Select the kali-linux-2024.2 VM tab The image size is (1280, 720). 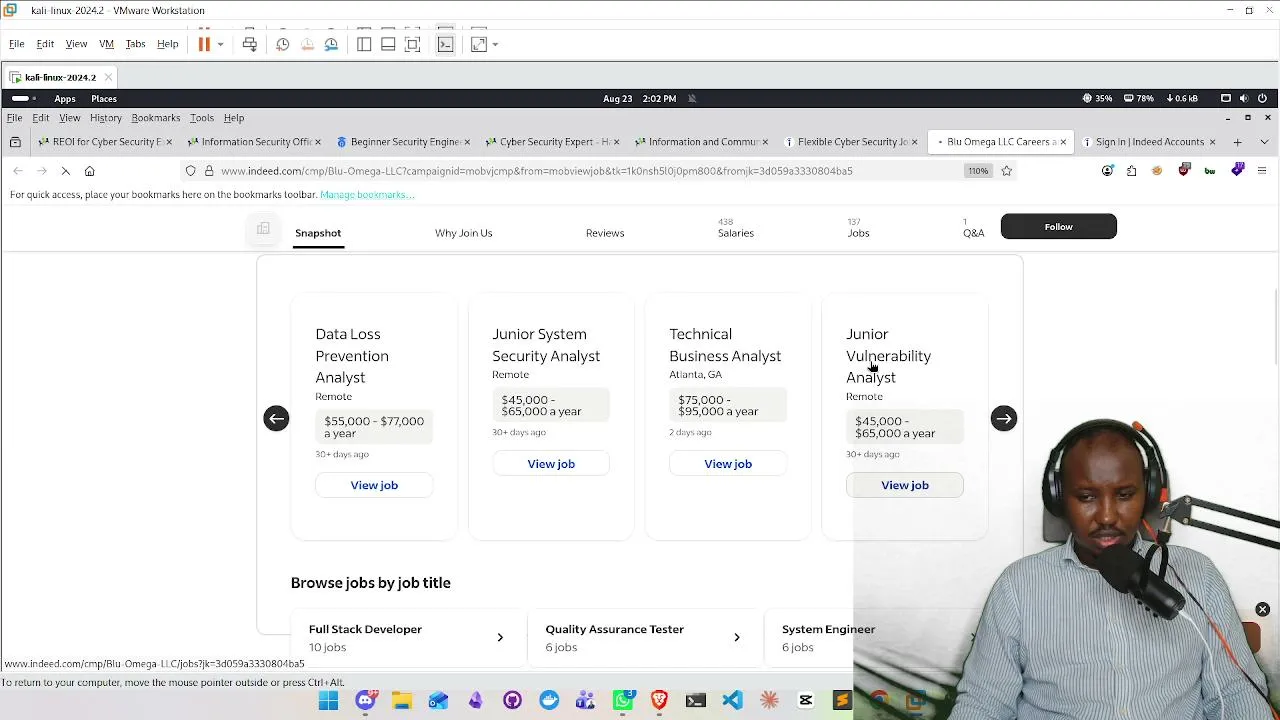click(60, 77)
